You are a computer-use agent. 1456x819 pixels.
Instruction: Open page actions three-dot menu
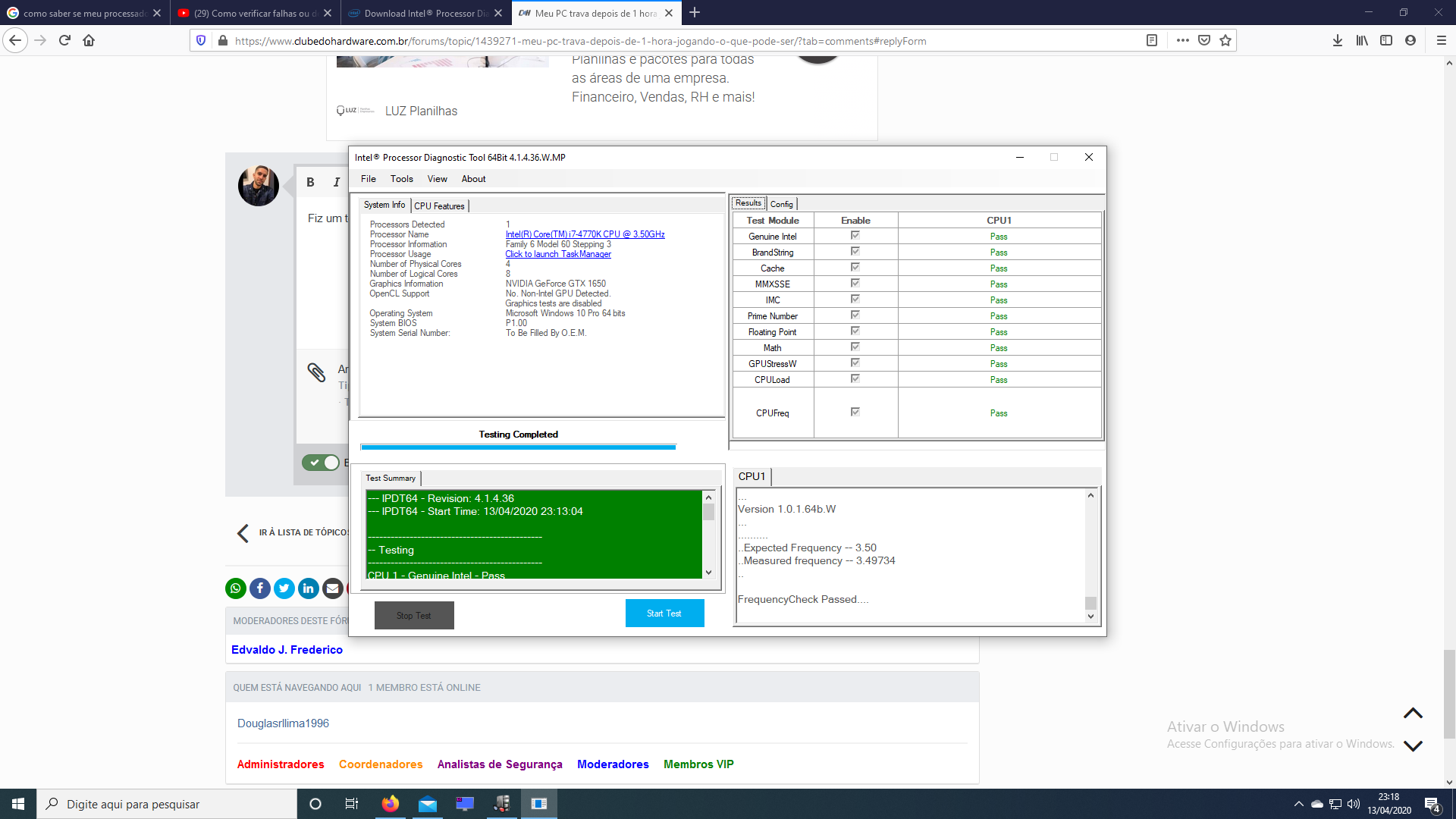point(1182,41)
